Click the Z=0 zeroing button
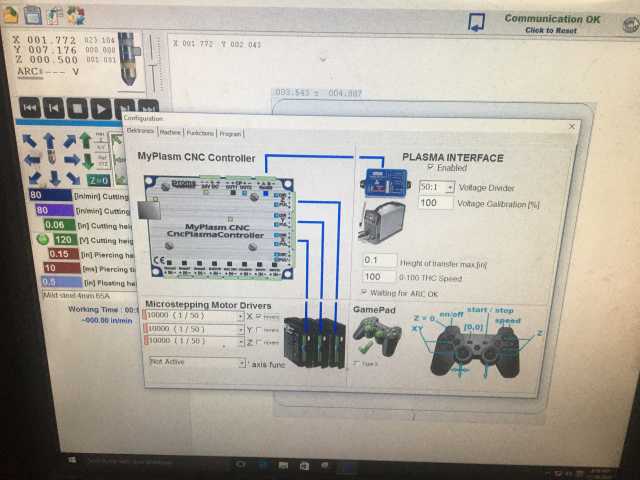 [x=98, y=180]
